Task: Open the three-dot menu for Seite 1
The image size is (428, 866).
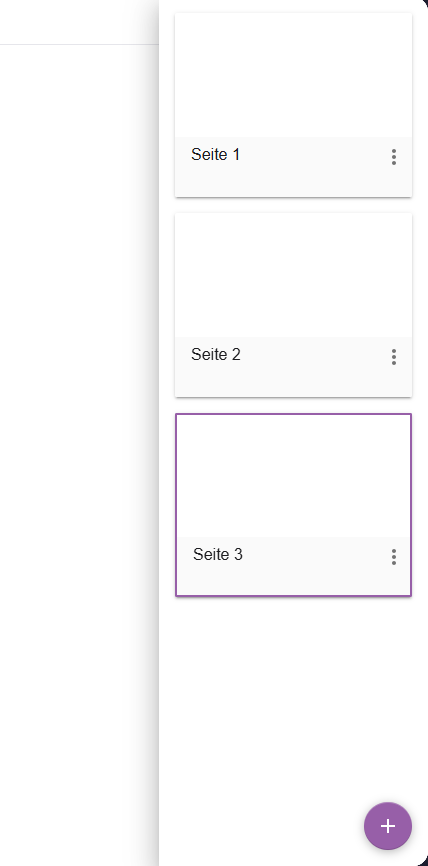Action: coord(394,157)
